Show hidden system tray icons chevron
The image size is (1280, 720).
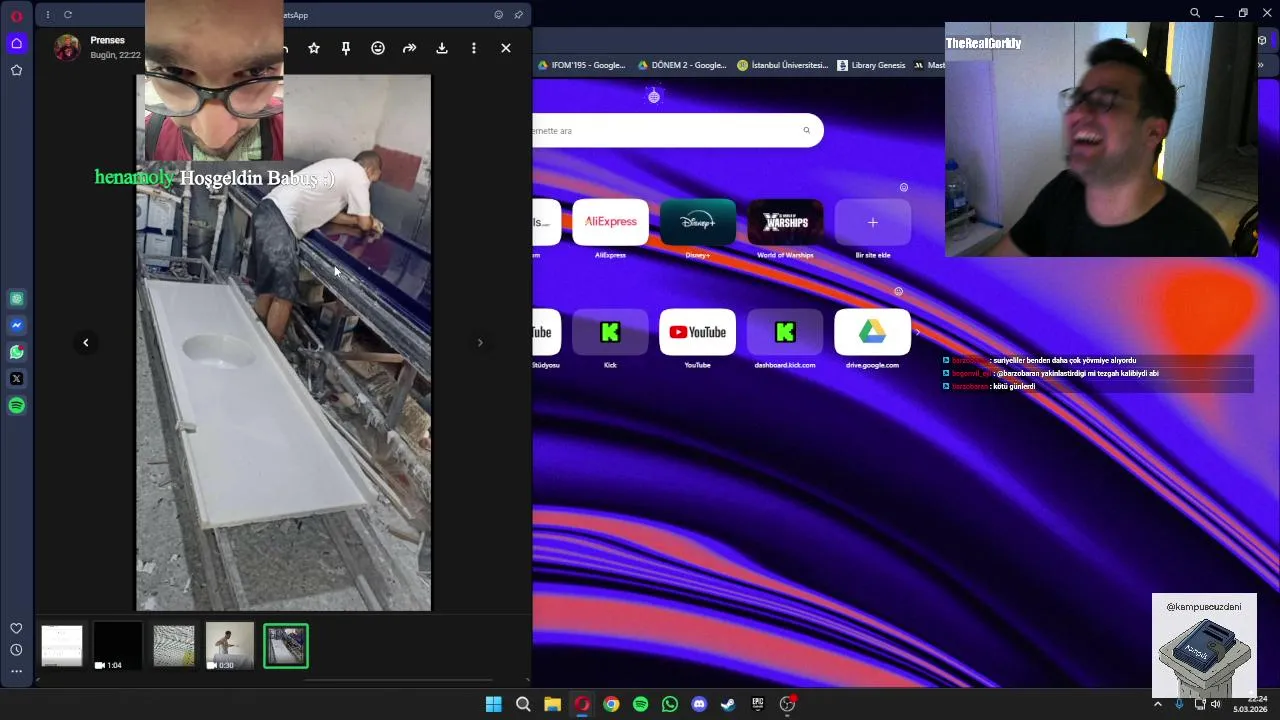1158,704
